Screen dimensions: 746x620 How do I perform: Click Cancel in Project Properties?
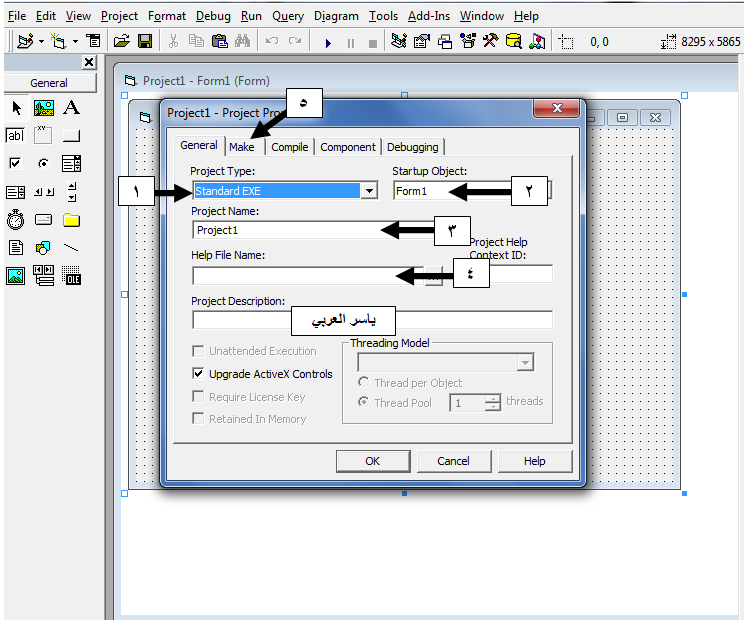pyautogui.click(x=453, y=461)
